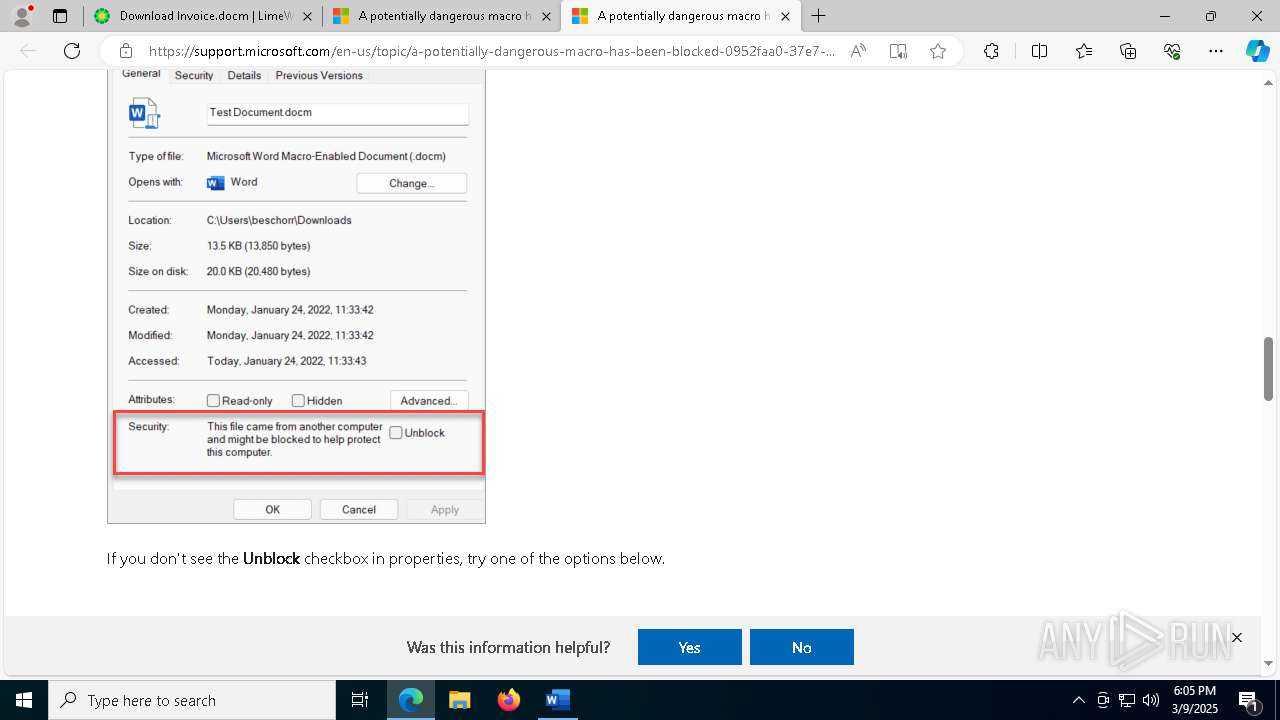Click OK in the Properties image

coord(273,509)
